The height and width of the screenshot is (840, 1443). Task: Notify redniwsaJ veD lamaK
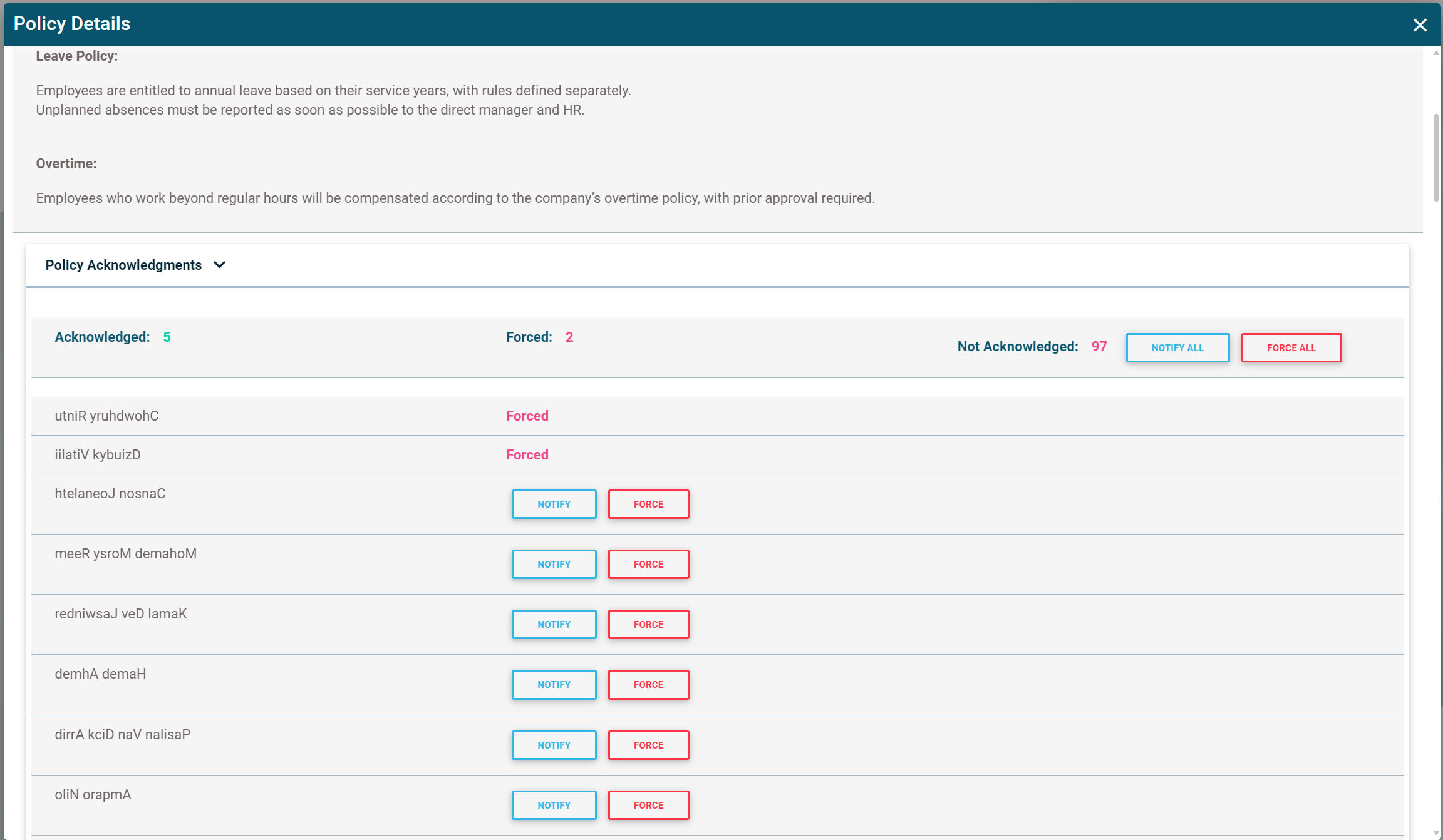(x=554, y=624)
